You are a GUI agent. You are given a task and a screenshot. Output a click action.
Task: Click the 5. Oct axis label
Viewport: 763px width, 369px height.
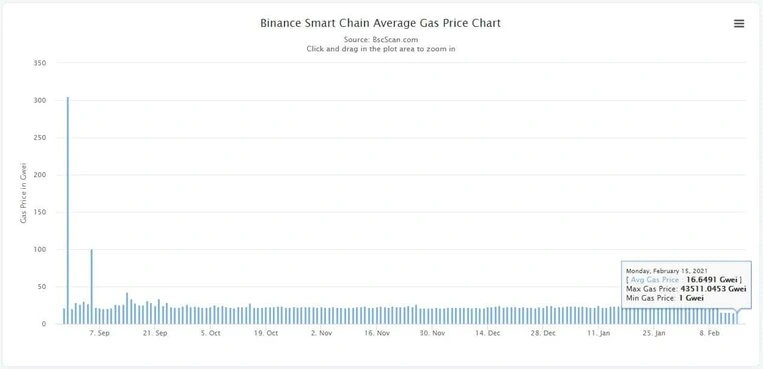coord(210,333)
